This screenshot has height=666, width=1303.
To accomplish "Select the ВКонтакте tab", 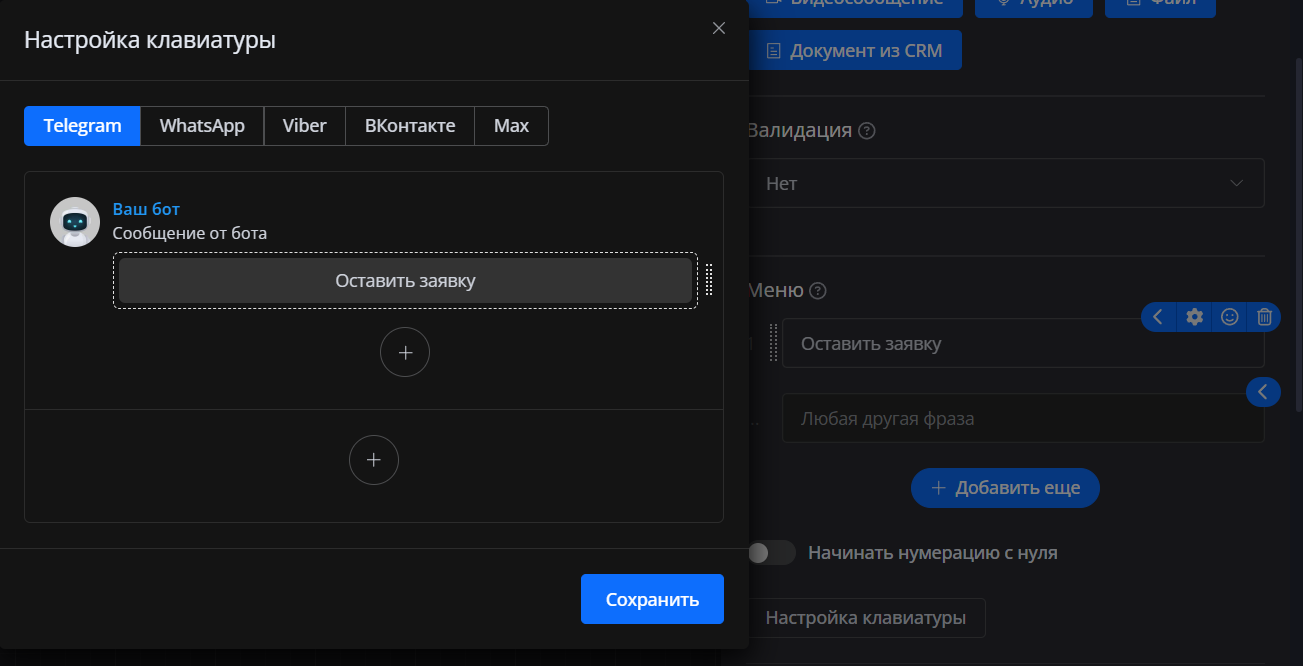I will (x=410, y=126).
